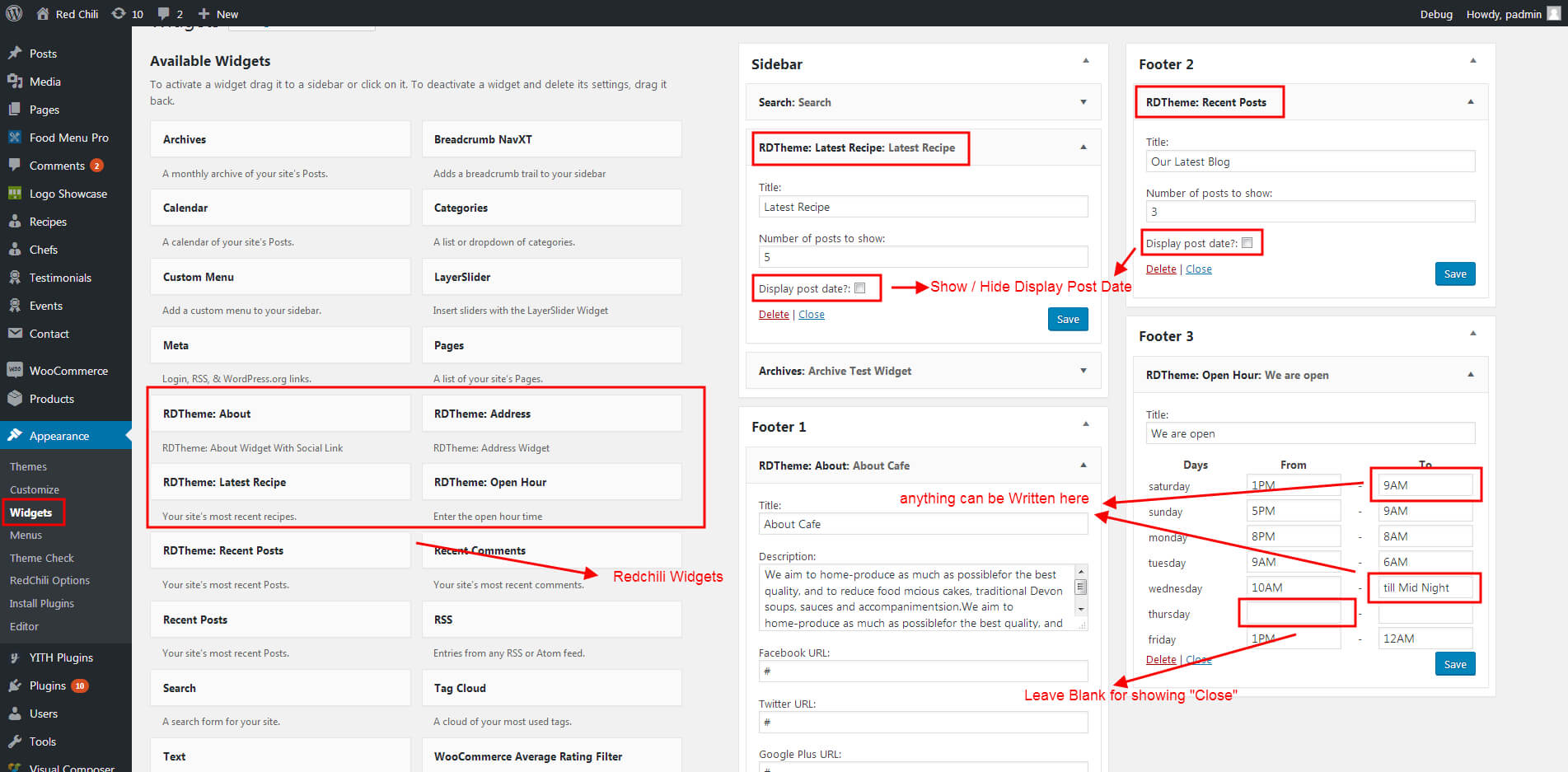
Task: Click the Latest Recipe Title input field
Action: coord(923,207)
